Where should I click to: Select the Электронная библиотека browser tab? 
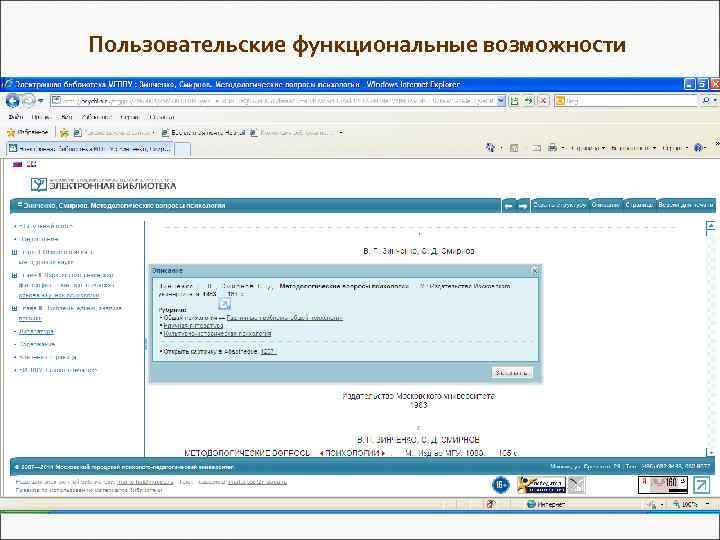90,149
